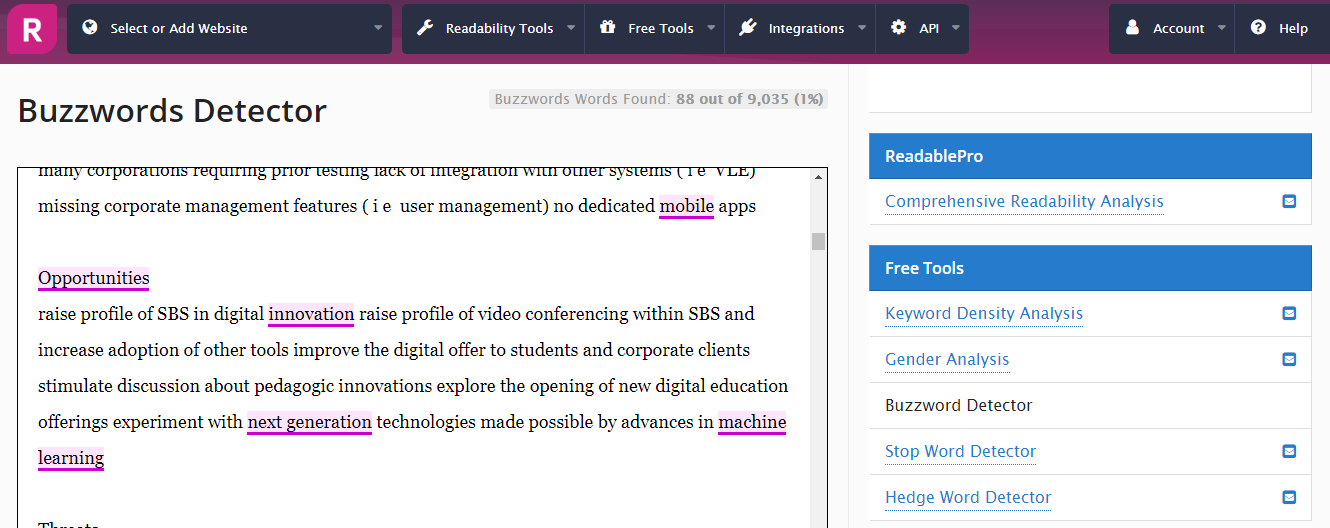Screen dimensions: 1330x528
Task: Click the wrench icon for Readability Tools
Action: [x=425, y=28]
